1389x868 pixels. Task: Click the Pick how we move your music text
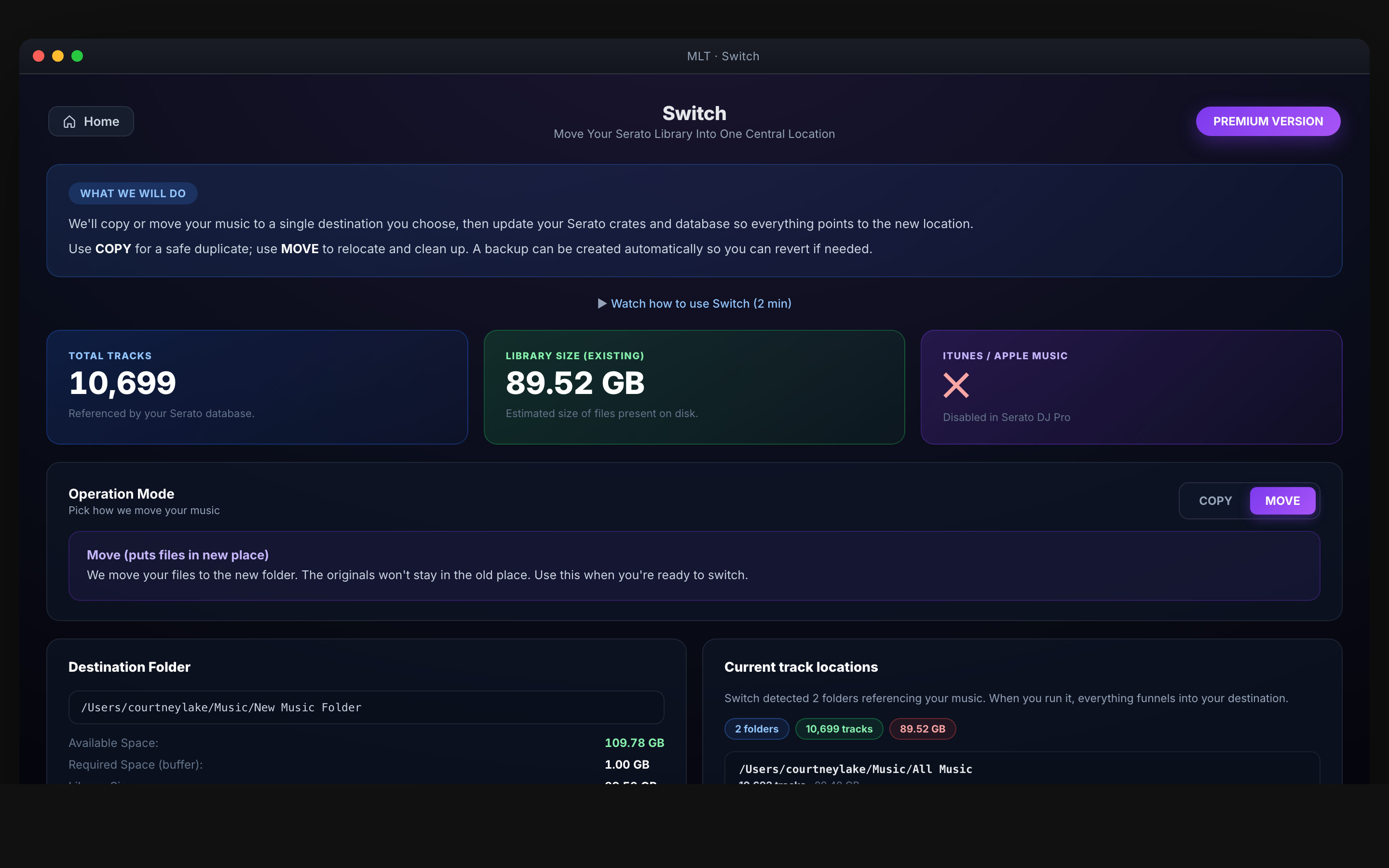point(144,510)
